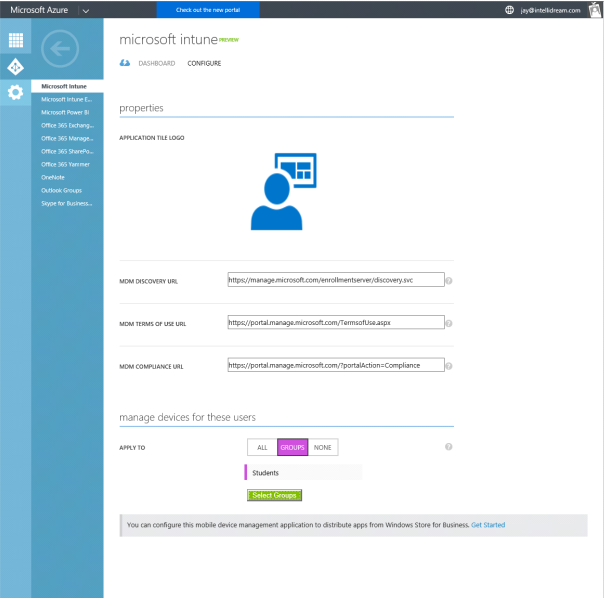Switch to the Dashboard tab
Viewport: 604px width, 598px height.
156,63
